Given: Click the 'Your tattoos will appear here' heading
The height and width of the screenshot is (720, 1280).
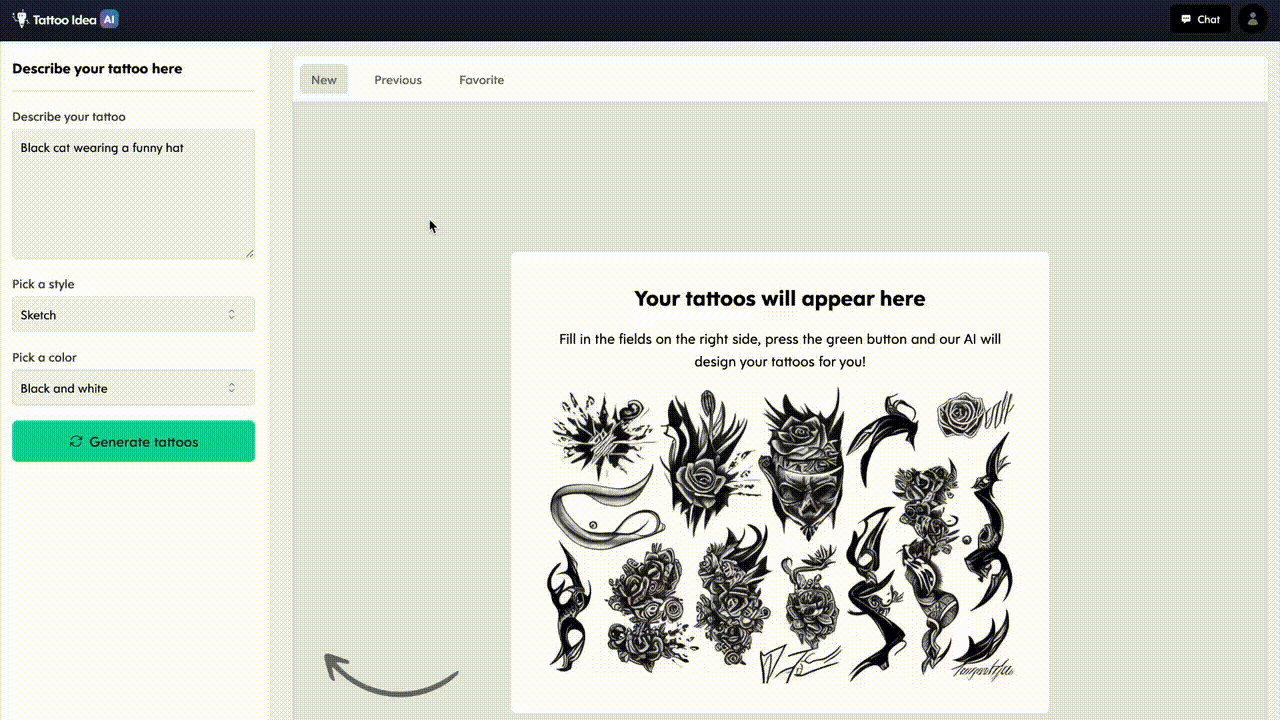Looking at the screenshot, I should click(779, 298).
